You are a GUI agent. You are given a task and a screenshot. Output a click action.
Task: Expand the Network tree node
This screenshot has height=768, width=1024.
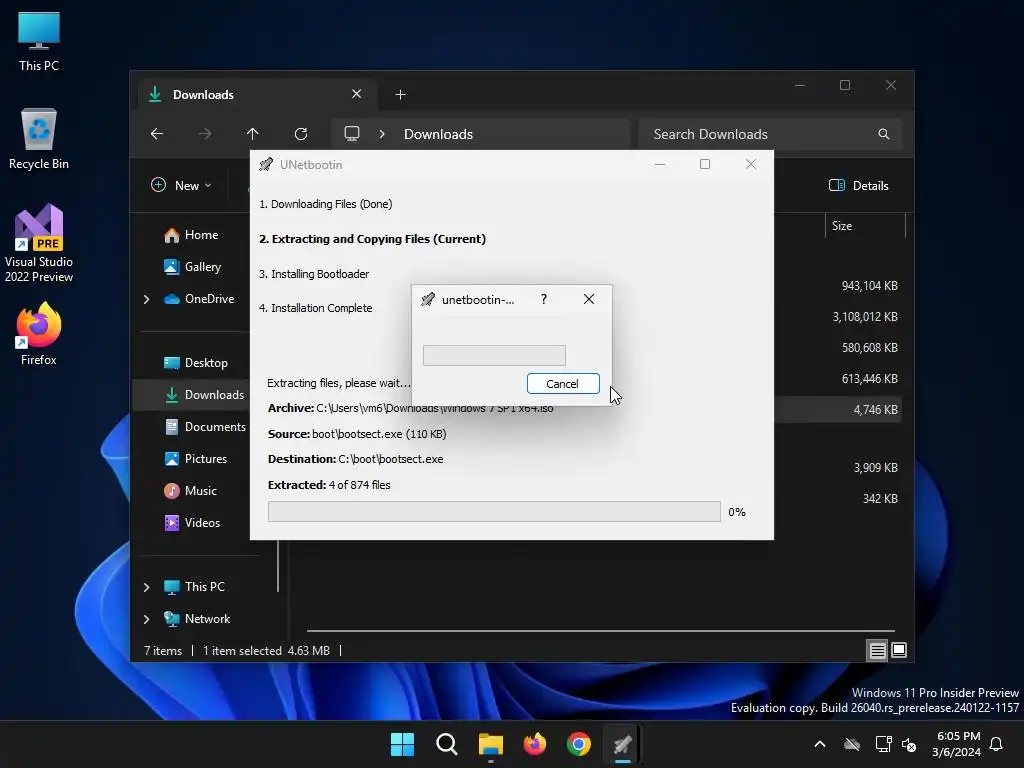pyautogui.click(x=146, y=619)
